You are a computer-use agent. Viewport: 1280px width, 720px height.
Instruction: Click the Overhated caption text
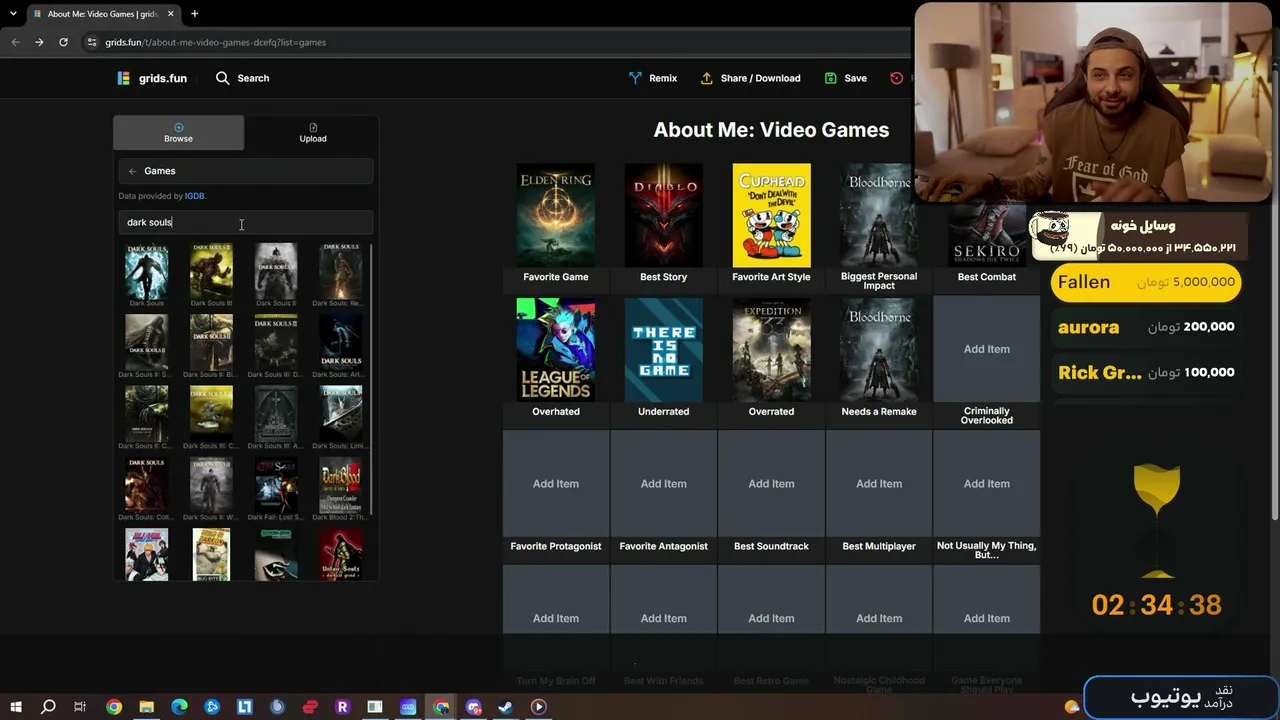click(556, 412)
